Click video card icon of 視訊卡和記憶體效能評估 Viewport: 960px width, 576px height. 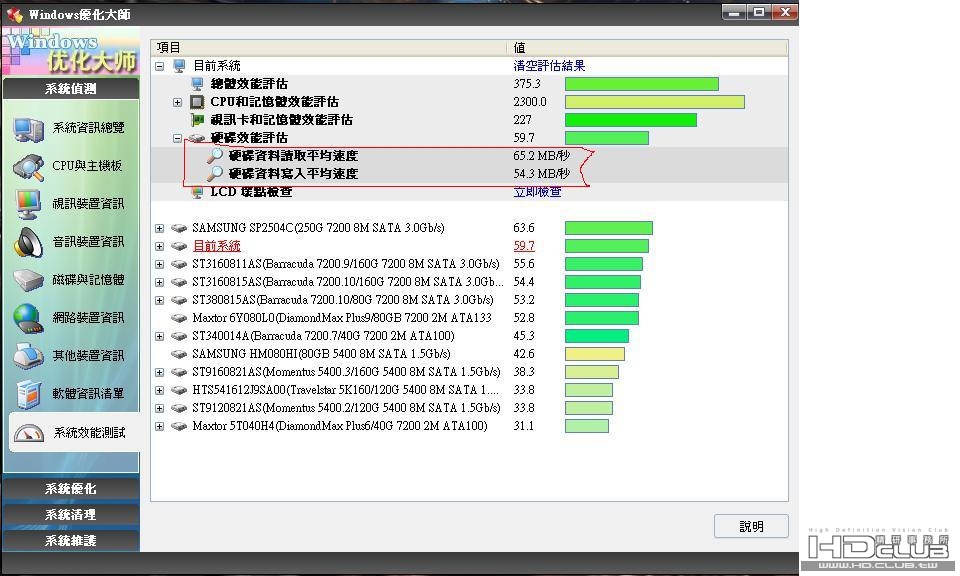(x=197, y=119)
